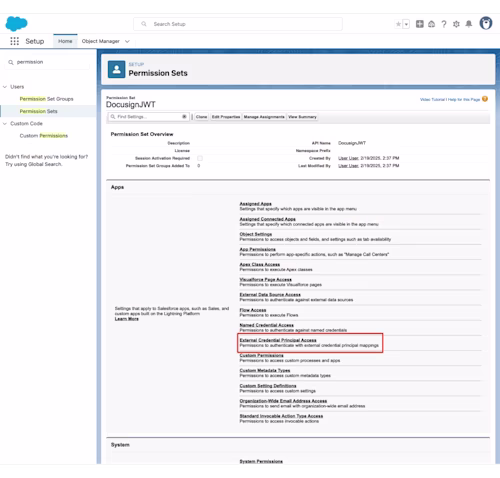Open the Video Tutorial link
The height and width of the screenshot is (478, 500).
click(x=433, y=99)
